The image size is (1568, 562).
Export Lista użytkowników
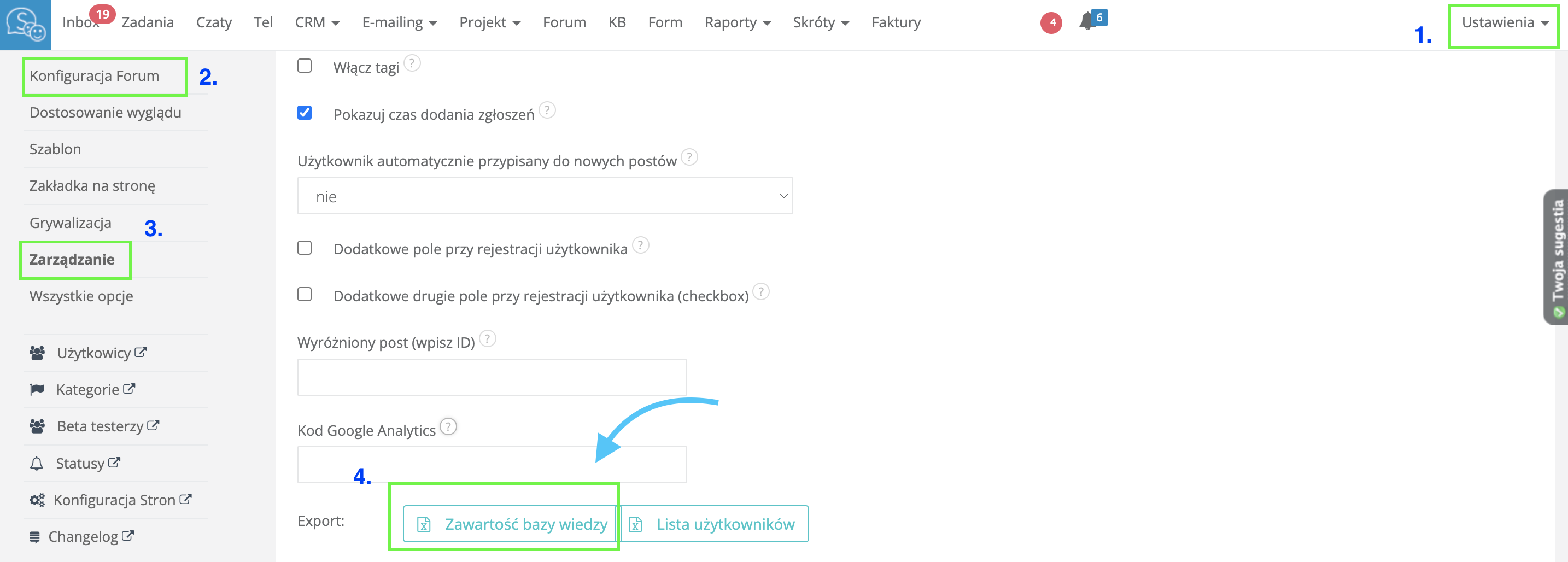pyautogui.click(x=714, y=524)
